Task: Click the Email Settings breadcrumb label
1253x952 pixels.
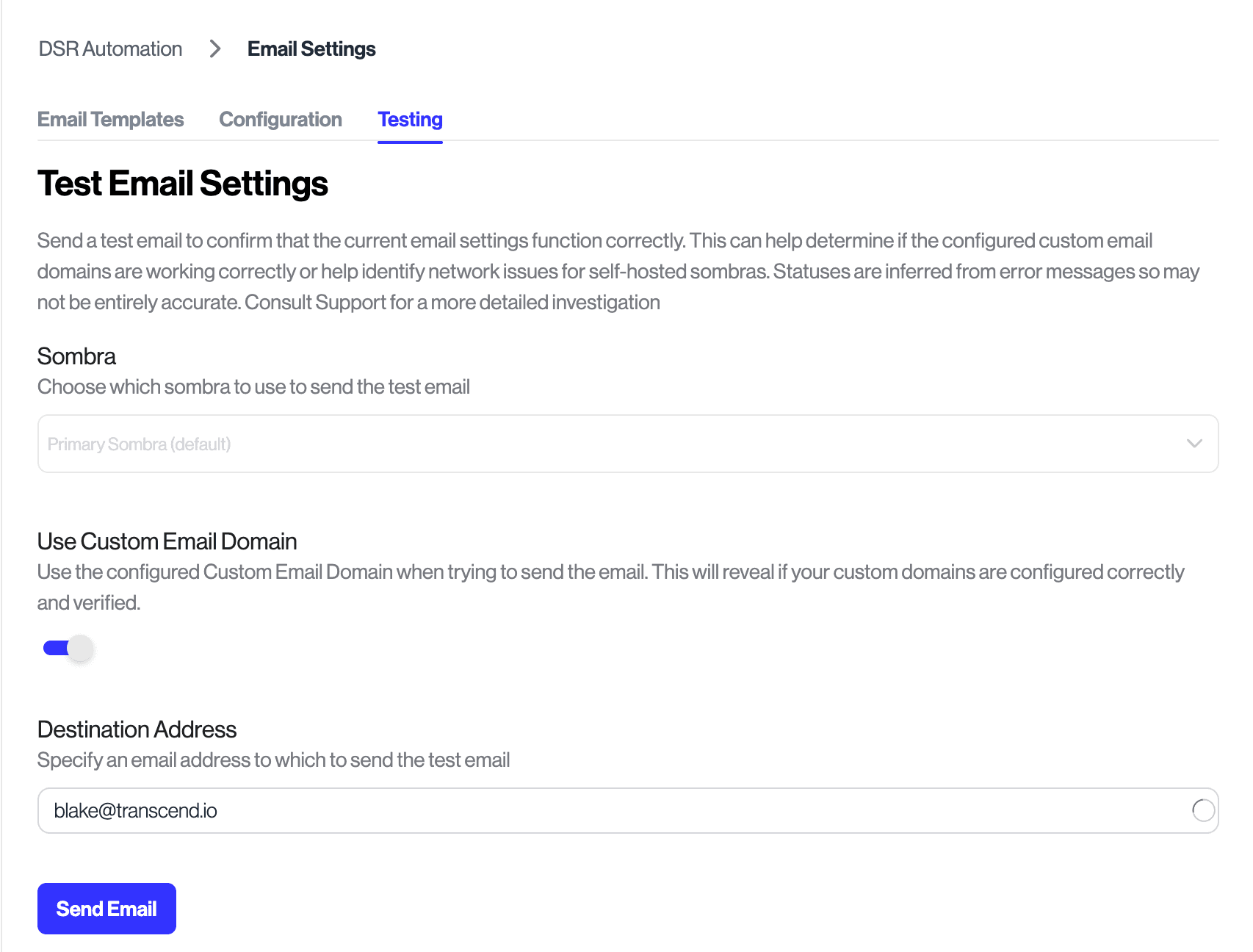Action: tap(311, 48)
